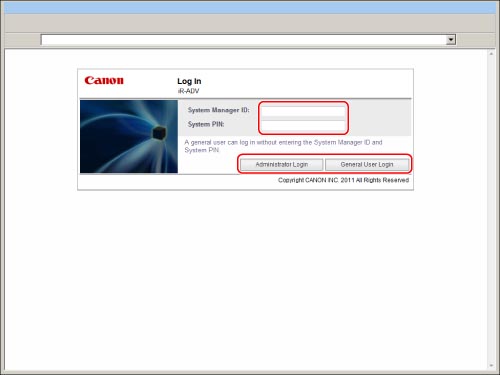This screenshot has height=375, width=500.
Task: Click the Log In heading text
Action: 189,81
